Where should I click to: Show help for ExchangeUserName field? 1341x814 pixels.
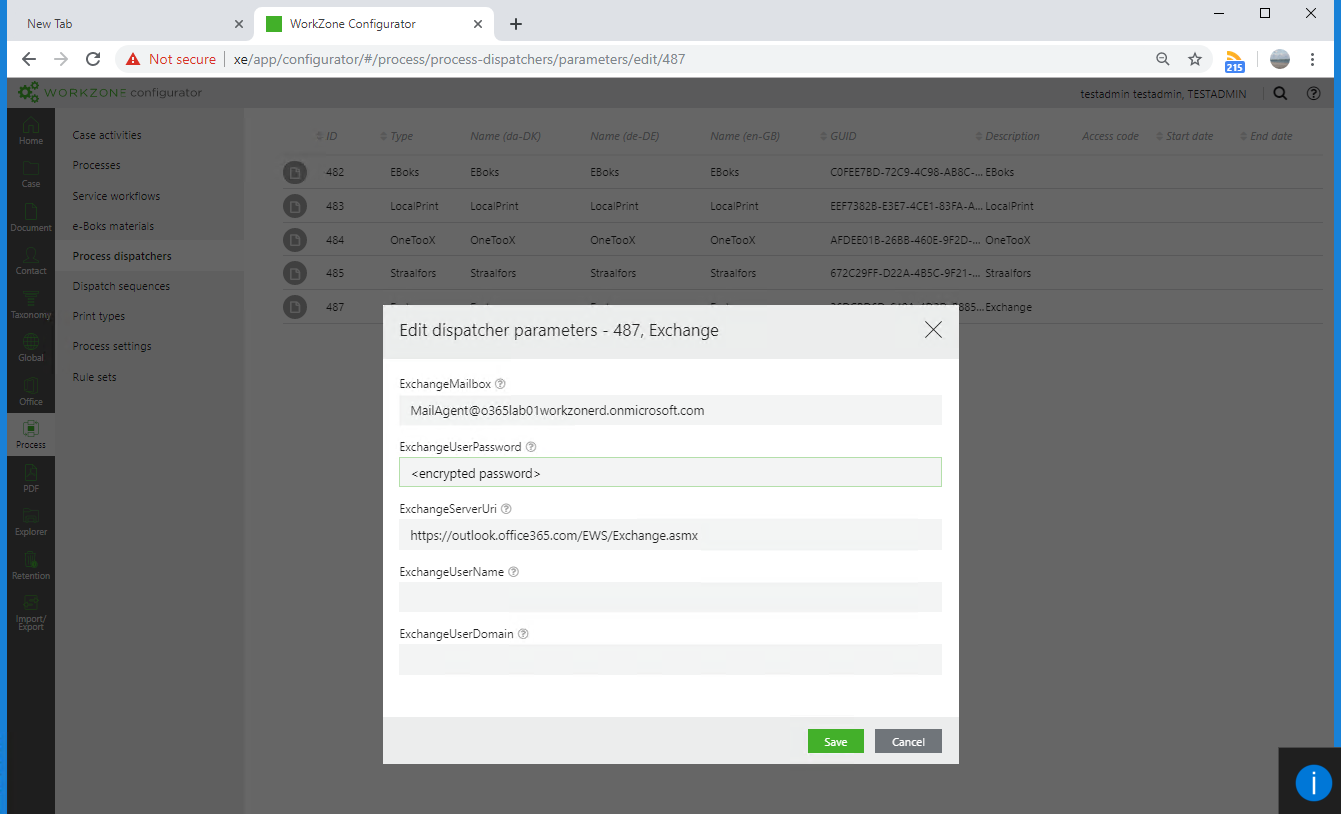pyautogui.click(x=514, y=572)
